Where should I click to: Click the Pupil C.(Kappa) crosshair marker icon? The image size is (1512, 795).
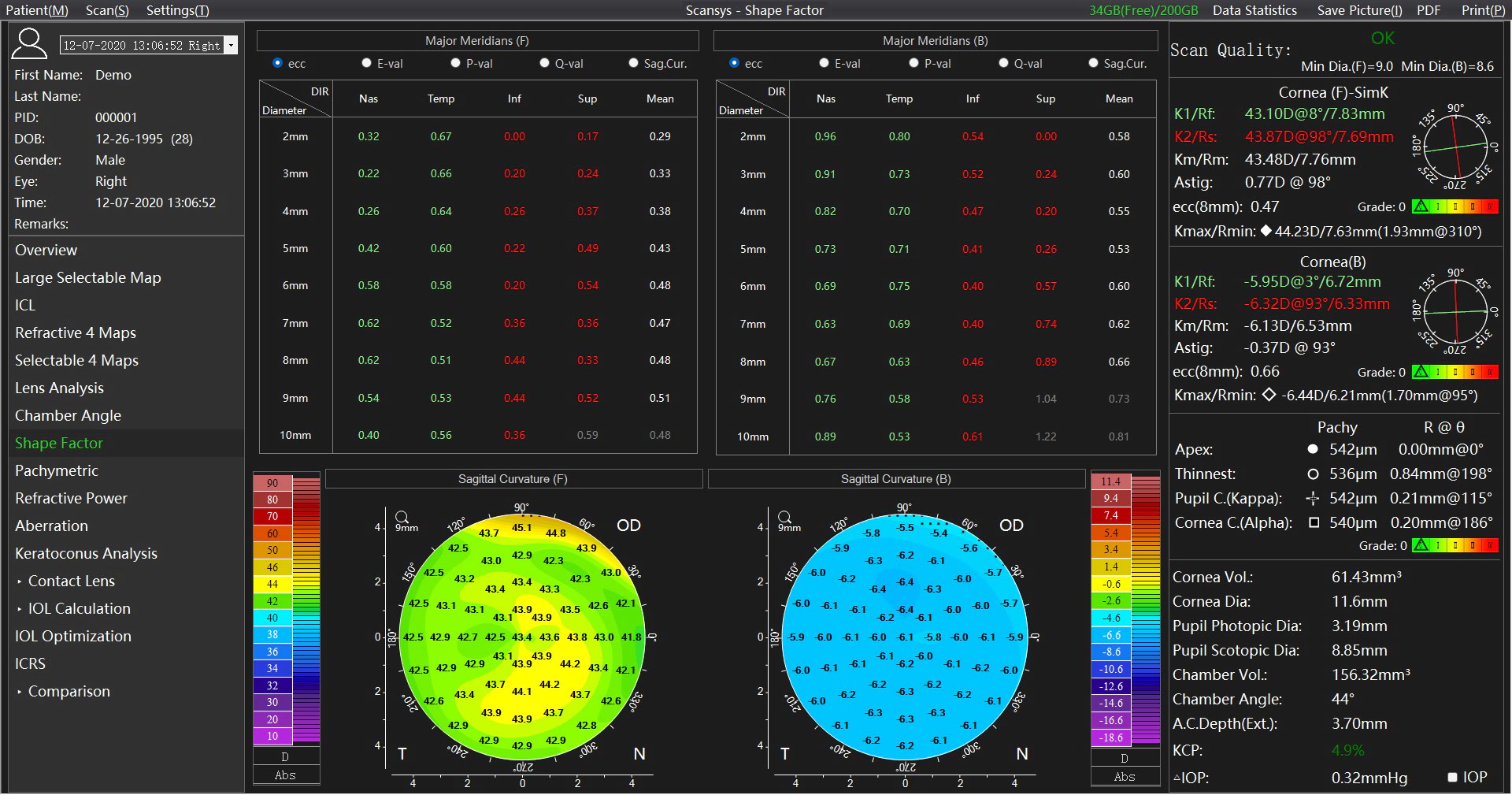pyautogui.click(x=1312, y=499)
